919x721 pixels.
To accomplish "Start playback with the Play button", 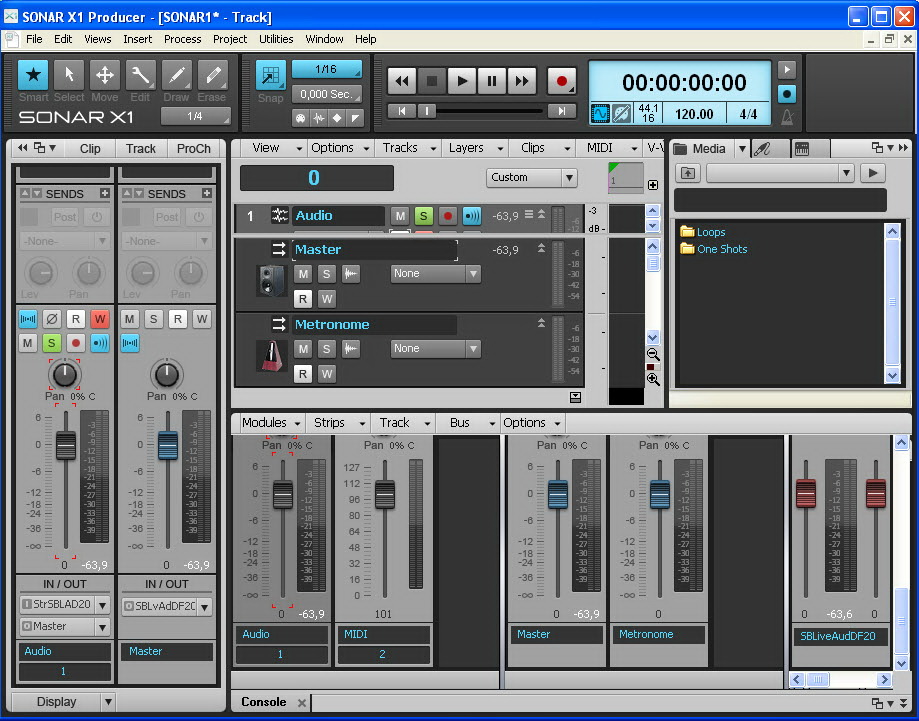I will tap(461, 81).
